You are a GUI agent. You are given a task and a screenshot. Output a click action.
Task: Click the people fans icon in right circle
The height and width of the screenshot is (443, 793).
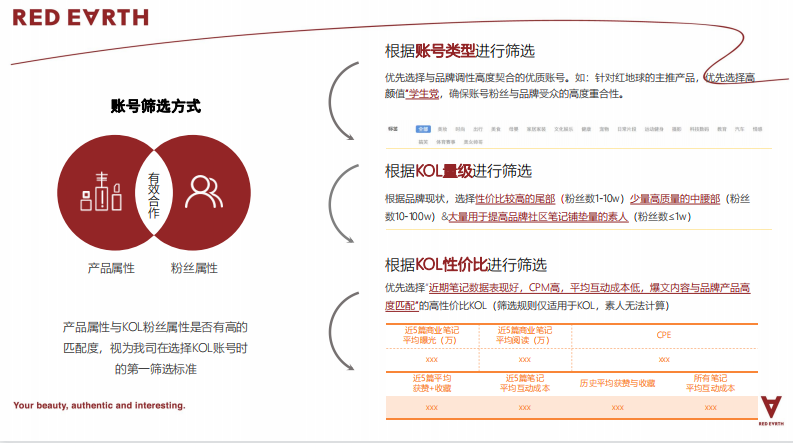click(203, 192)
